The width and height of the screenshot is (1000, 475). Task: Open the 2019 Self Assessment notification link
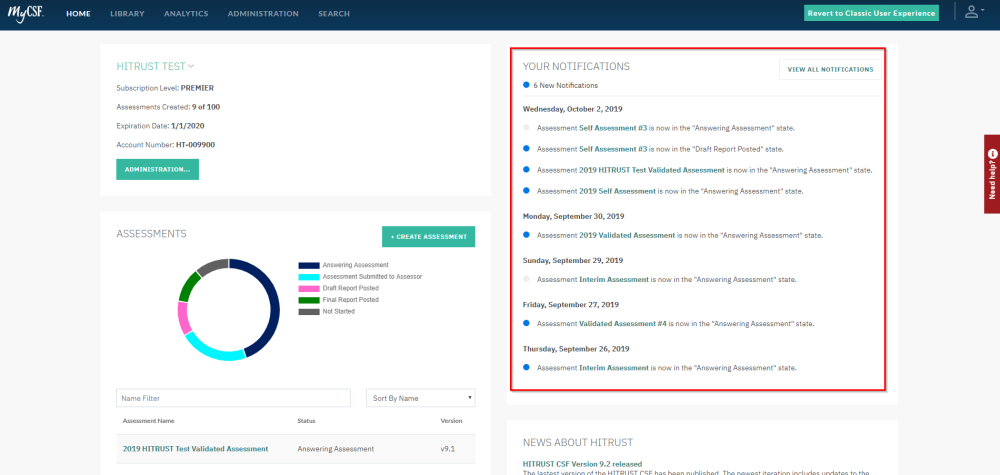coord(617,191)
